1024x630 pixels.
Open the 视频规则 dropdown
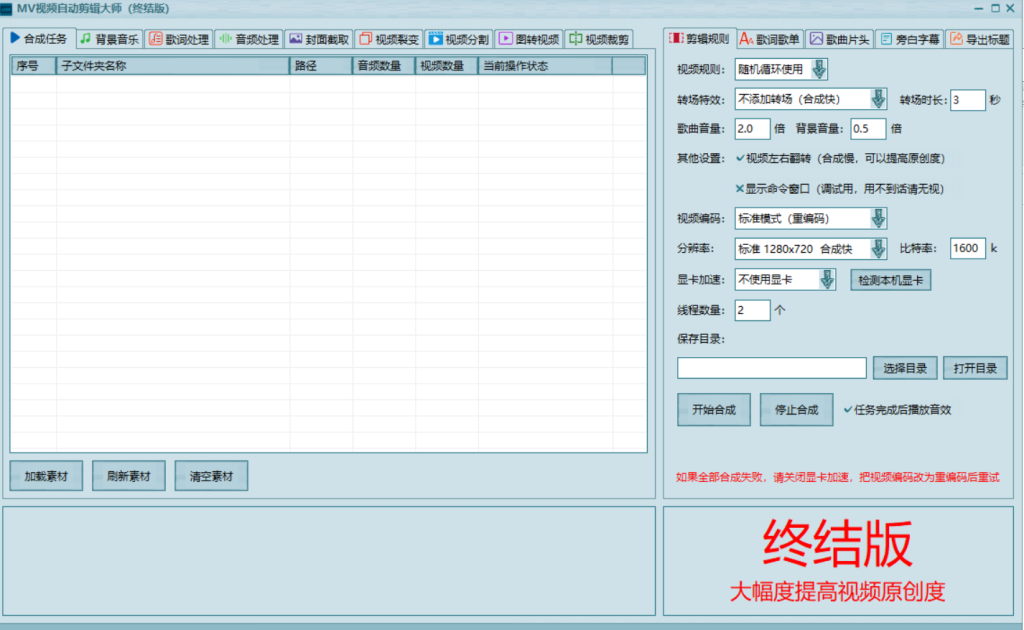[819, 69]
